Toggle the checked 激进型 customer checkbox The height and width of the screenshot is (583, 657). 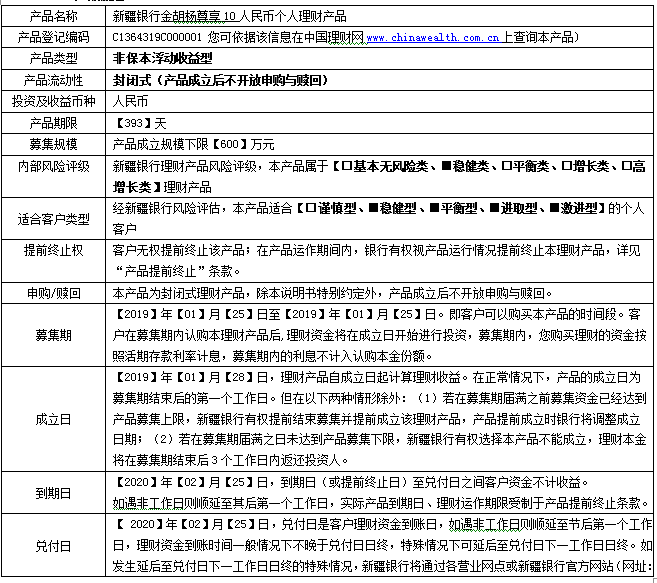tap(554, 208)
